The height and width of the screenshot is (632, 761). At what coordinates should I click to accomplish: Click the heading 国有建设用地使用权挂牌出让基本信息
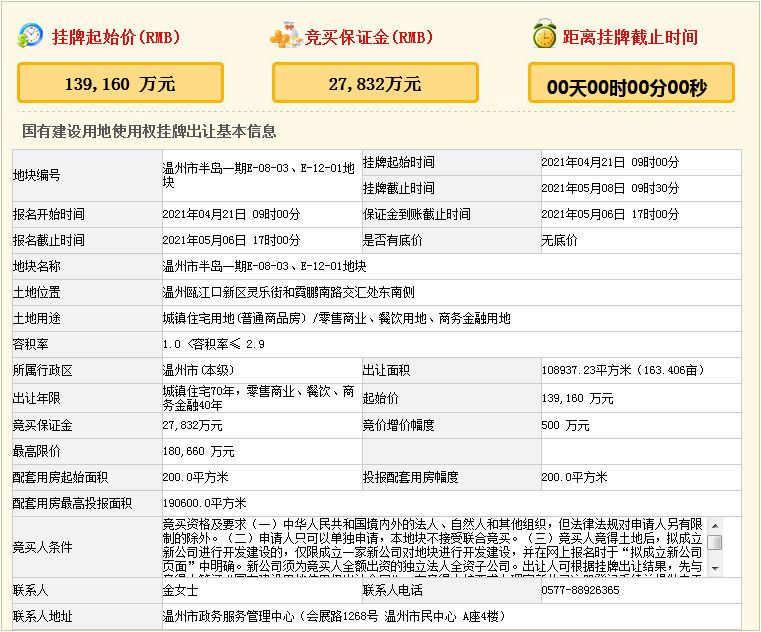149,131
